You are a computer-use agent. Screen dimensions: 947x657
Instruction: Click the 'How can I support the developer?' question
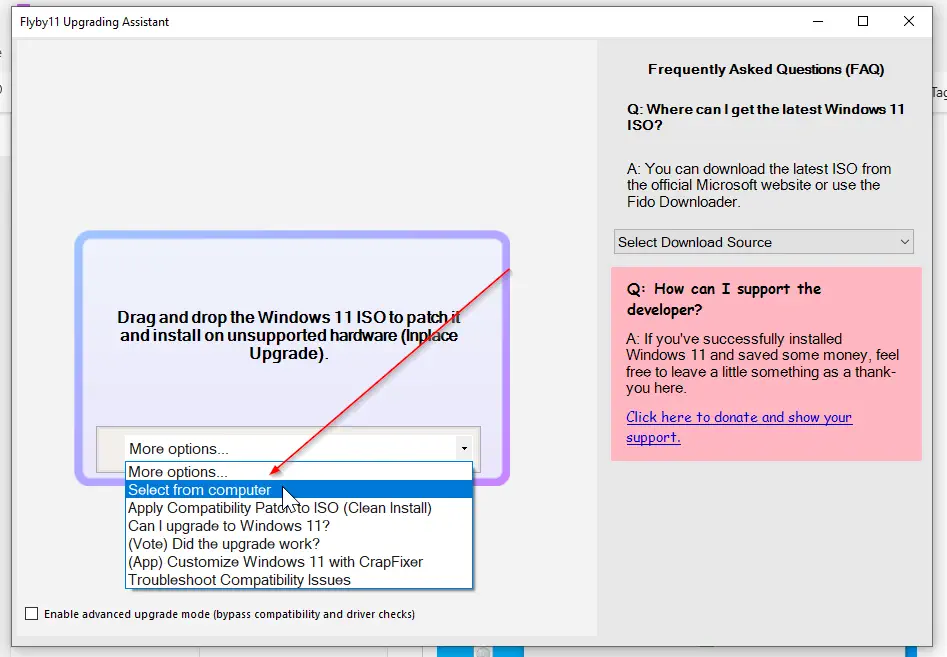[x=724, y=299]
